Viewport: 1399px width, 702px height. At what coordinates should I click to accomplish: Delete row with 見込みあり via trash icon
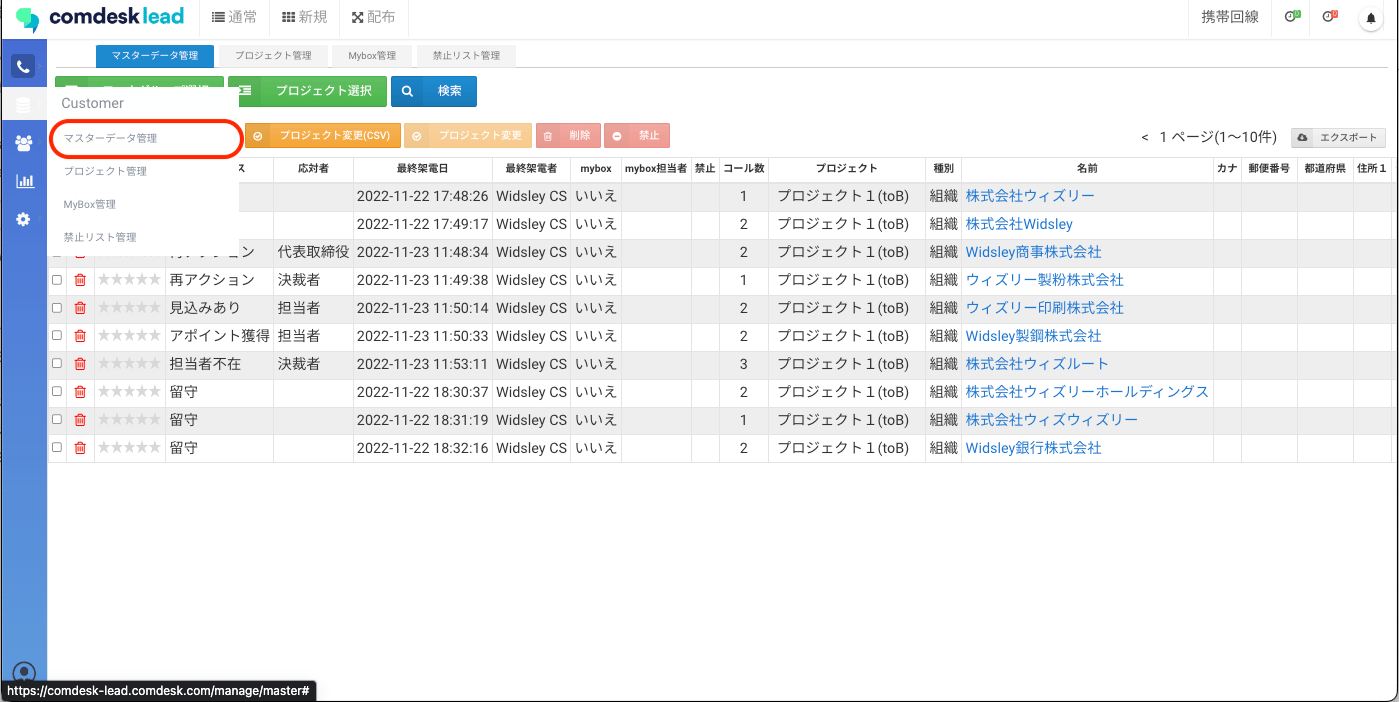coord(80,308)
